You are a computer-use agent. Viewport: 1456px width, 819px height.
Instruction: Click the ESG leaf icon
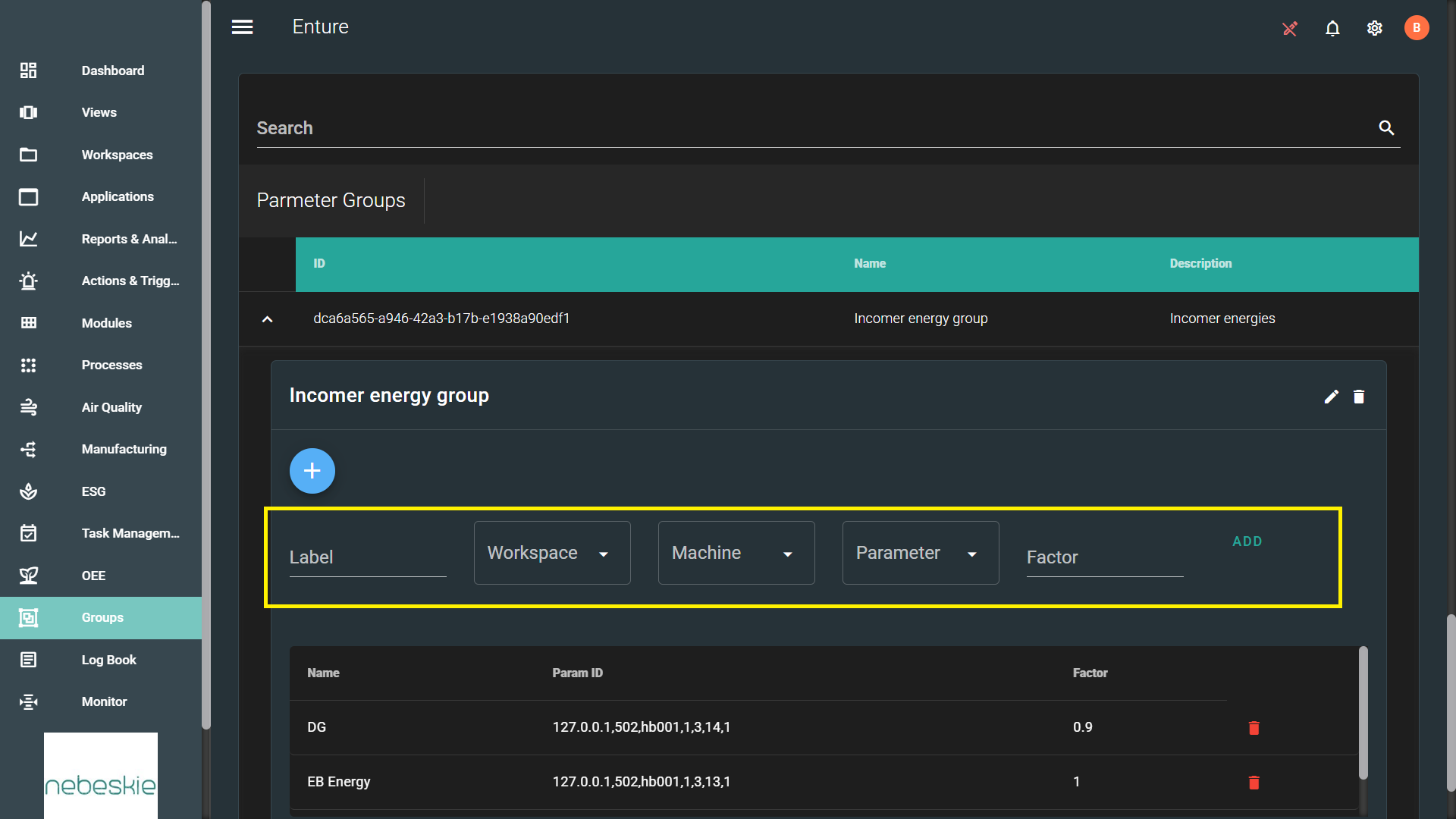28,491
